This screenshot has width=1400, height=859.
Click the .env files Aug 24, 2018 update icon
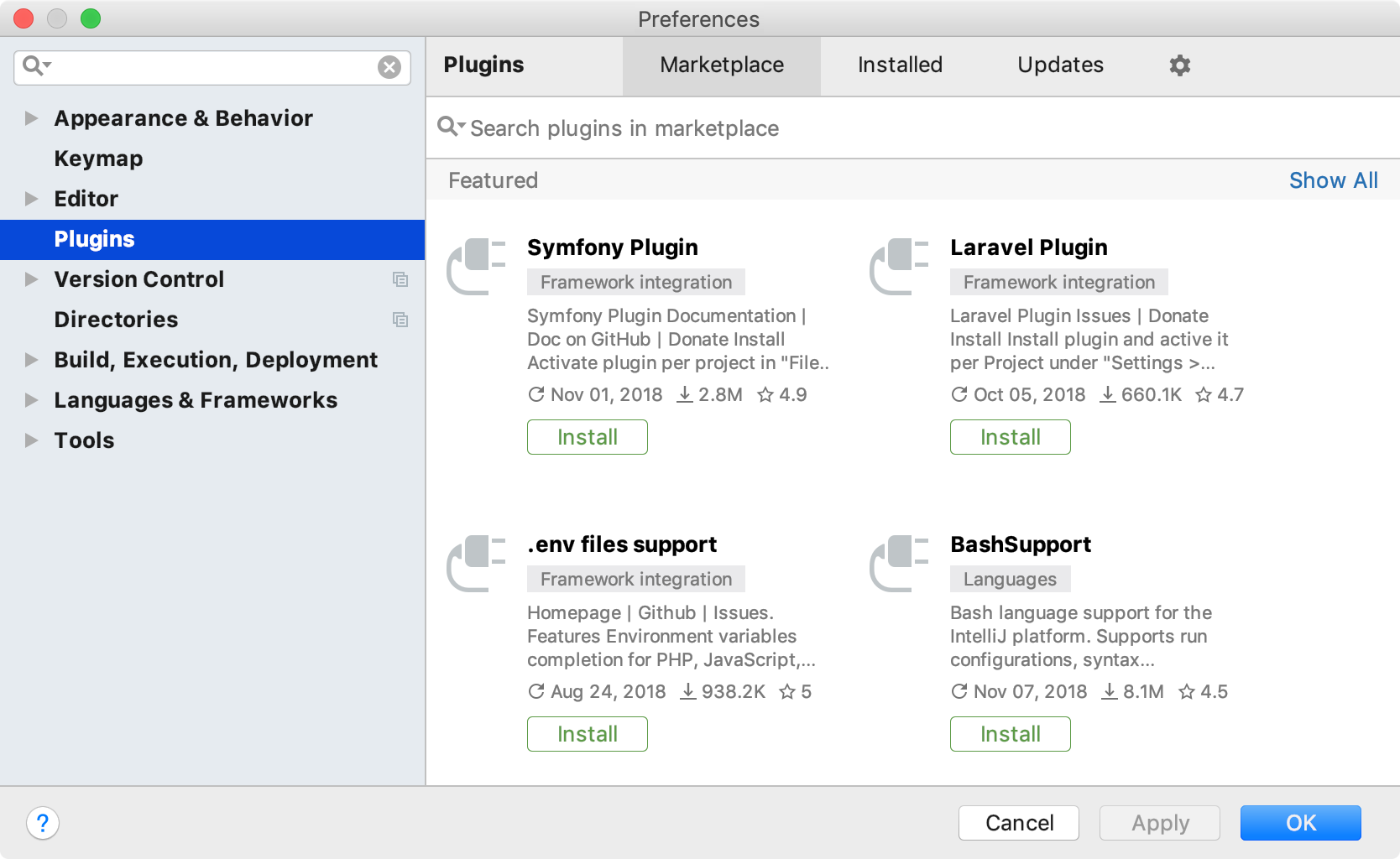click(x=536, y=691)
